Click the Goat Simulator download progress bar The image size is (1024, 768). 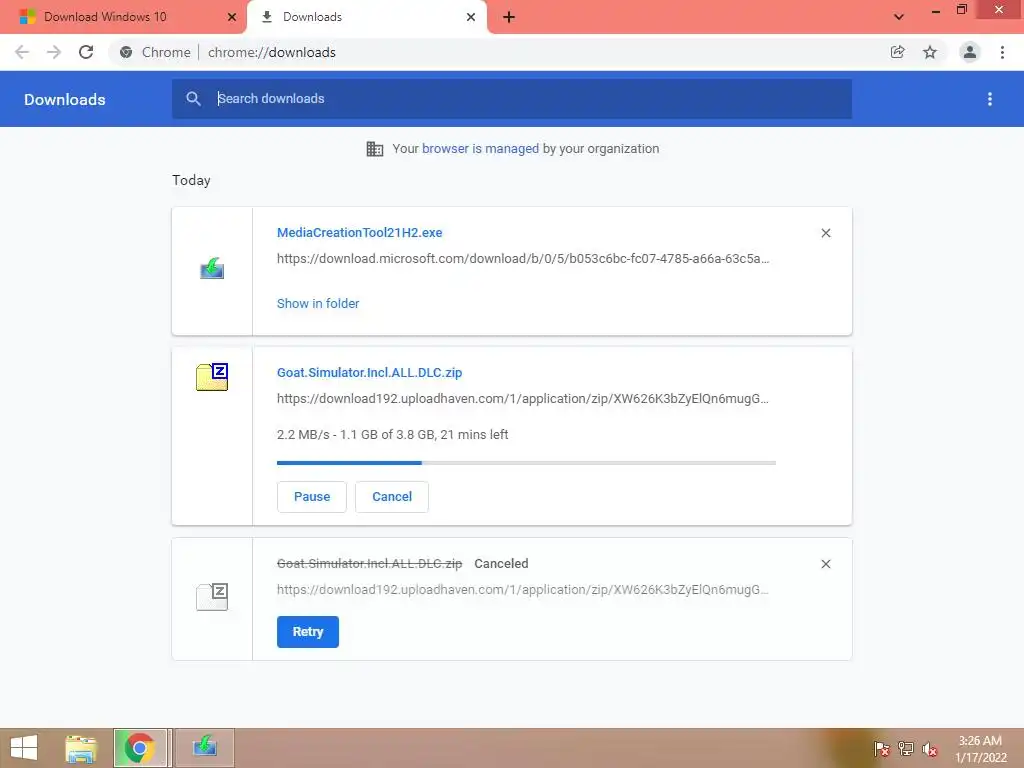point(526,463)
